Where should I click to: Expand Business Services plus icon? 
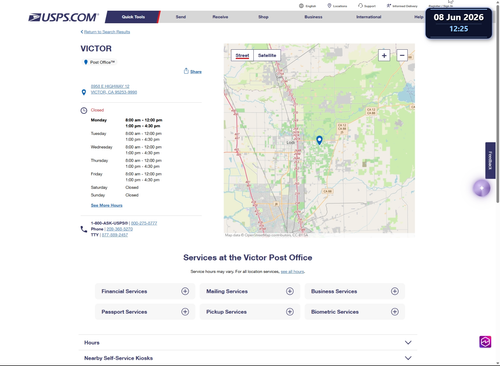tap(395, 291)
